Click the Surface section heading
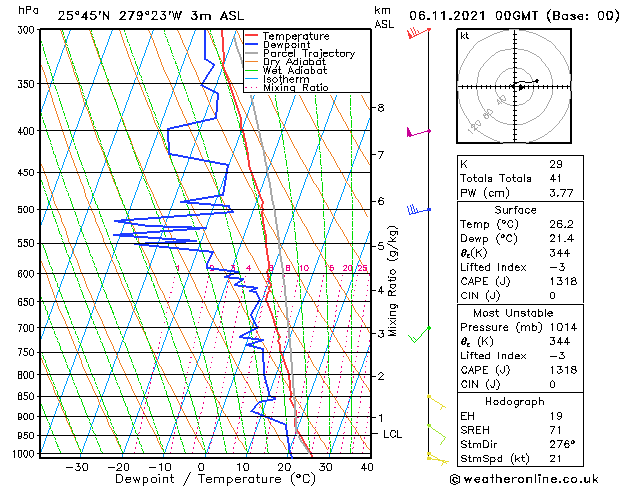Screen dimensions: 629x486 [x=515, y=210]
